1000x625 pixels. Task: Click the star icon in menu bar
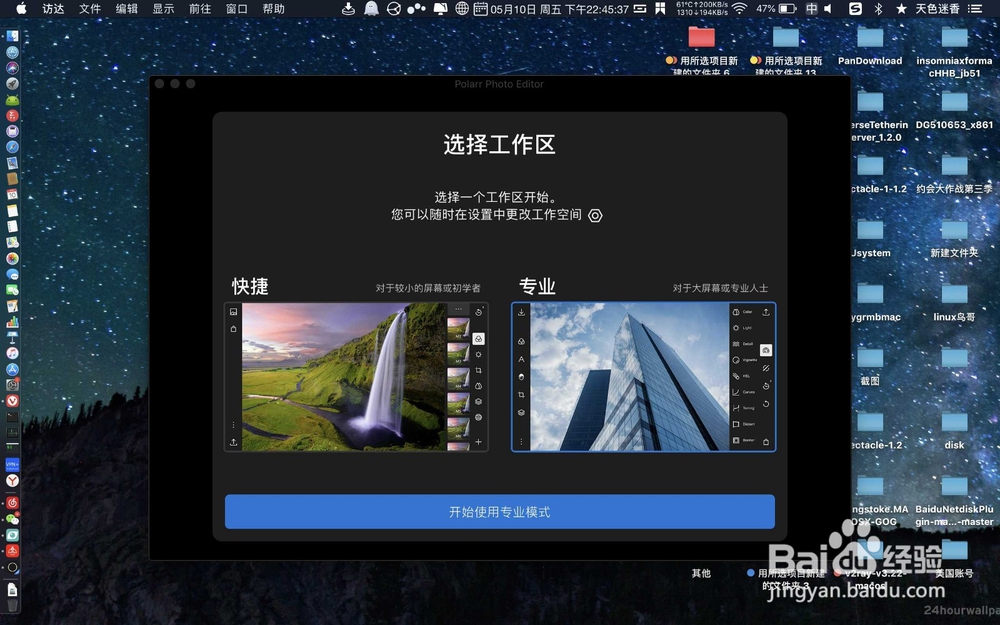point(901,8)
